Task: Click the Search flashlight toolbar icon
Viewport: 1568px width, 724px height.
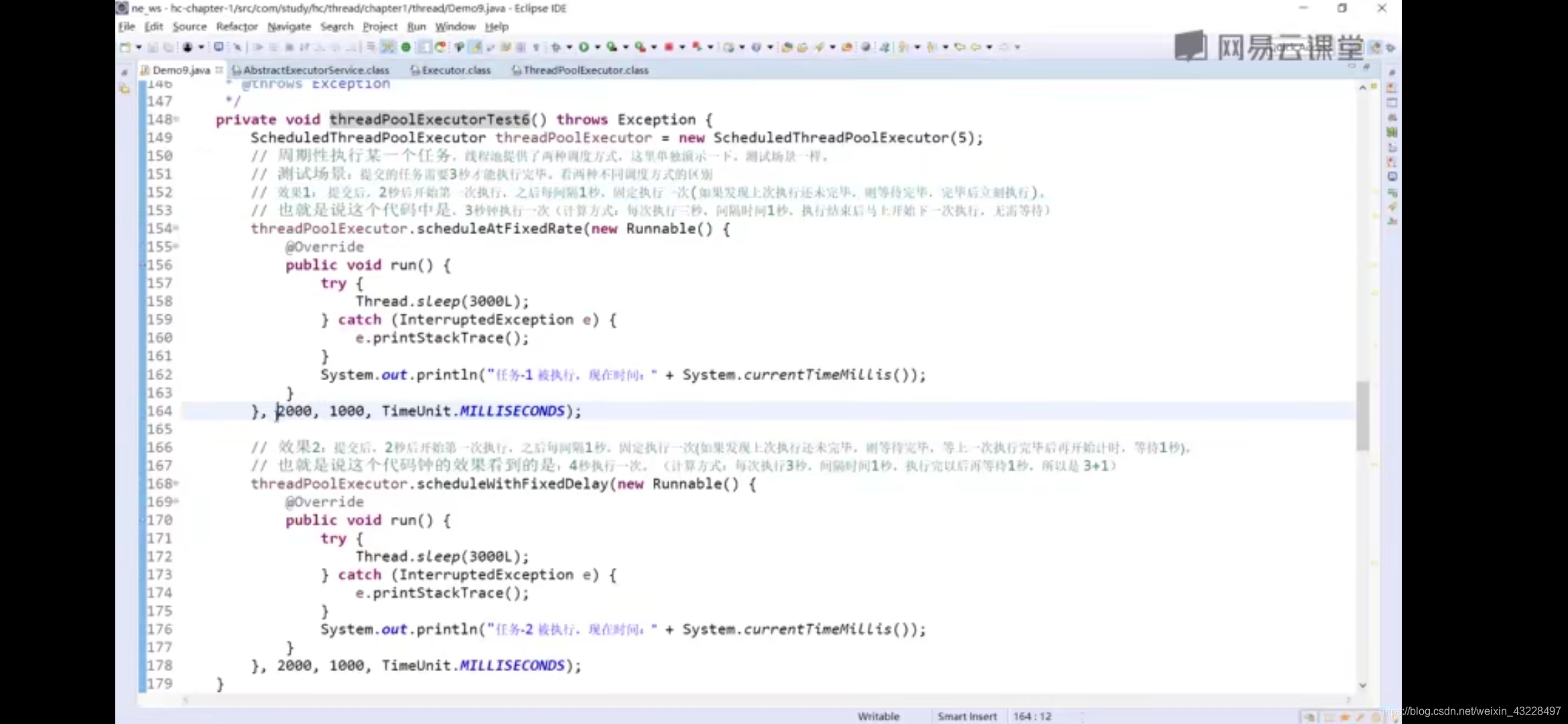Action: 819,47
